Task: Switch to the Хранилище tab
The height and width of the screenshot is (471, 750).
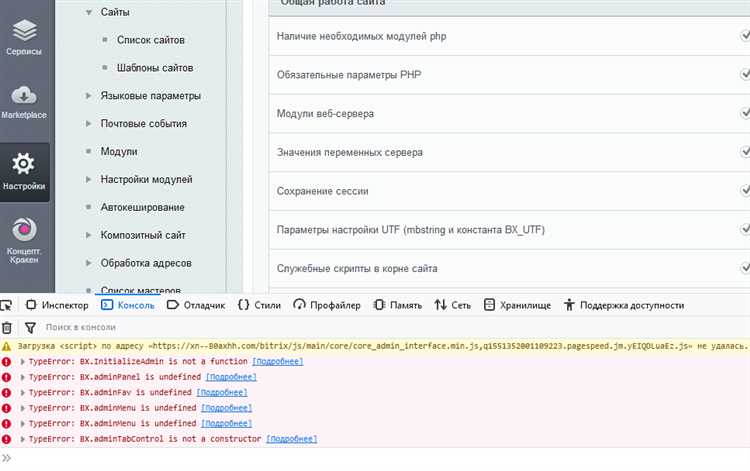Action: pyautogui.click(x=517, y=305)
